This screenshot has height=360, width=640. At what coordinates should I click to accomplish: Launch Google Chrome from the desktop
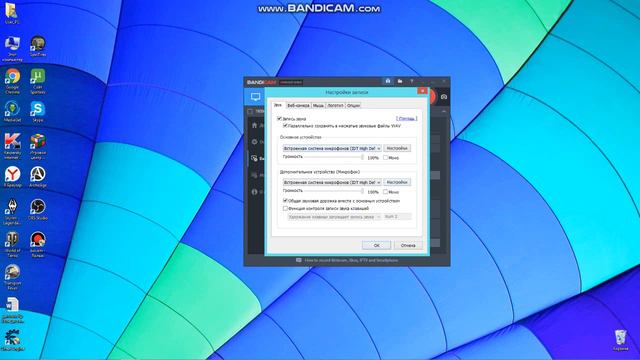click(x=12, y=81)
